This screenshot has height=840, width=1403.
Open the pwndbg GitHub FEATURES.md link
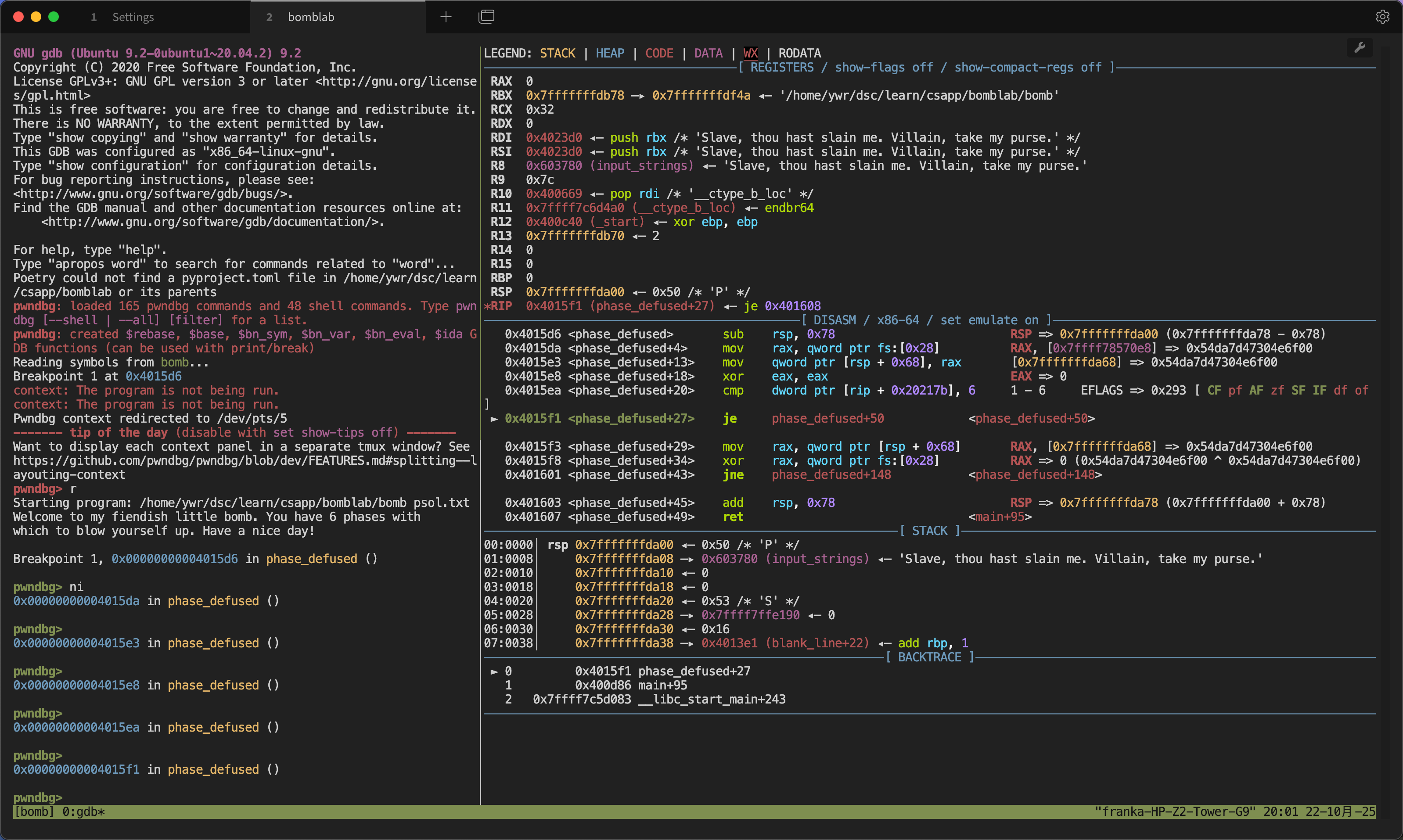pos(244,461)
